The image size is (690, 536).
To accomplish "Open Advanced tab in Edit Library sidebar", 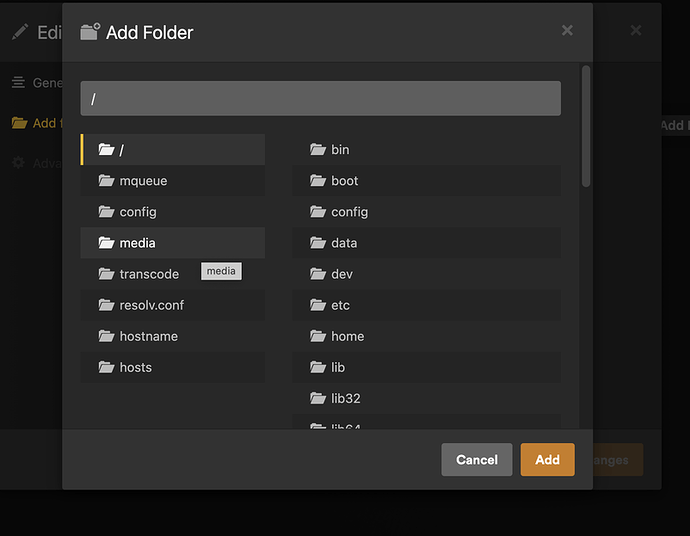I will [37, 163].
